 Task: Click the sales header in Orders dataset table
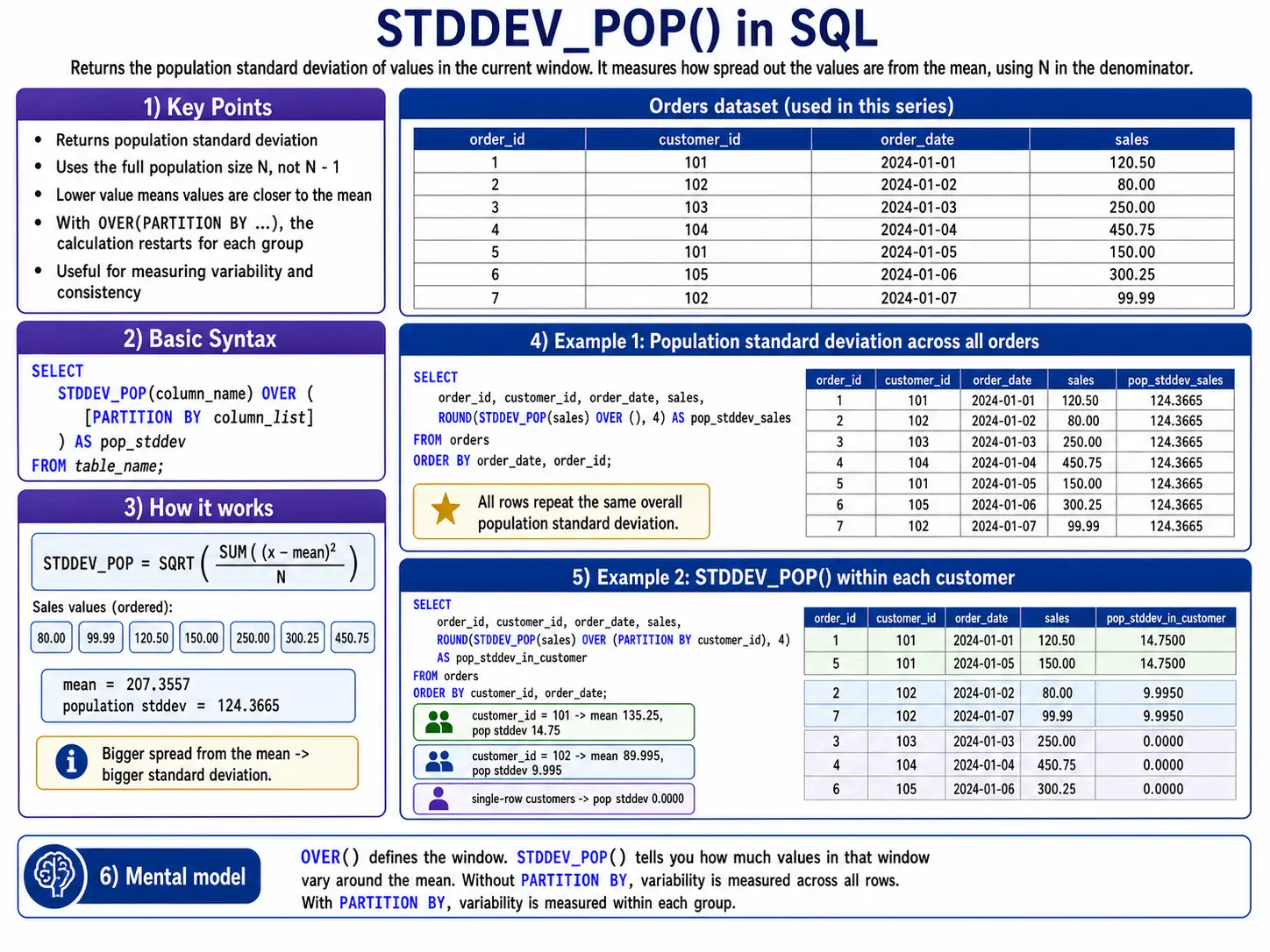point(1131,139)
